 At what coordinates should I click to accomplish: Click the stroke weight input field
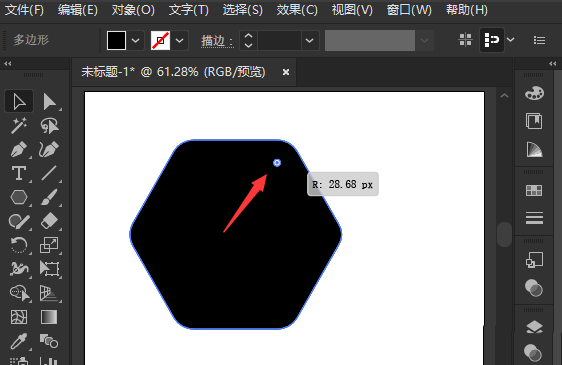pyautogui.click(x=279, y=40)
